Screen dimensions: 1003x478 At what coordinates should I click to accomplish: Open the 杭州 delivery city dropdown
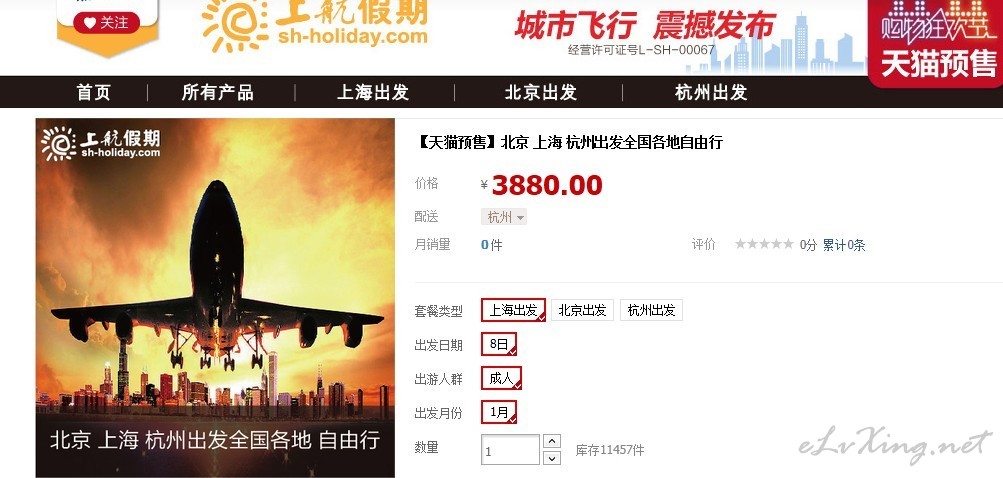[x=504, y=217]
